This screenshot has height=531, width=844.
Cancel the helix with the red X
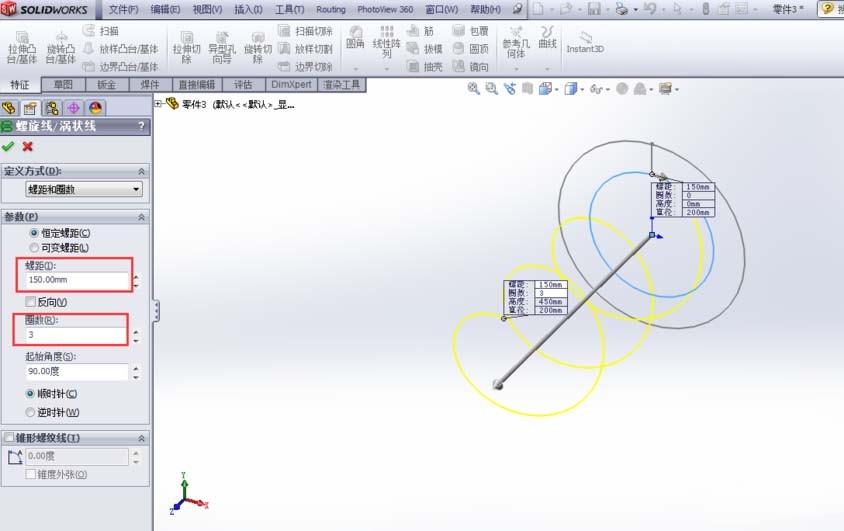click(27, 146)
